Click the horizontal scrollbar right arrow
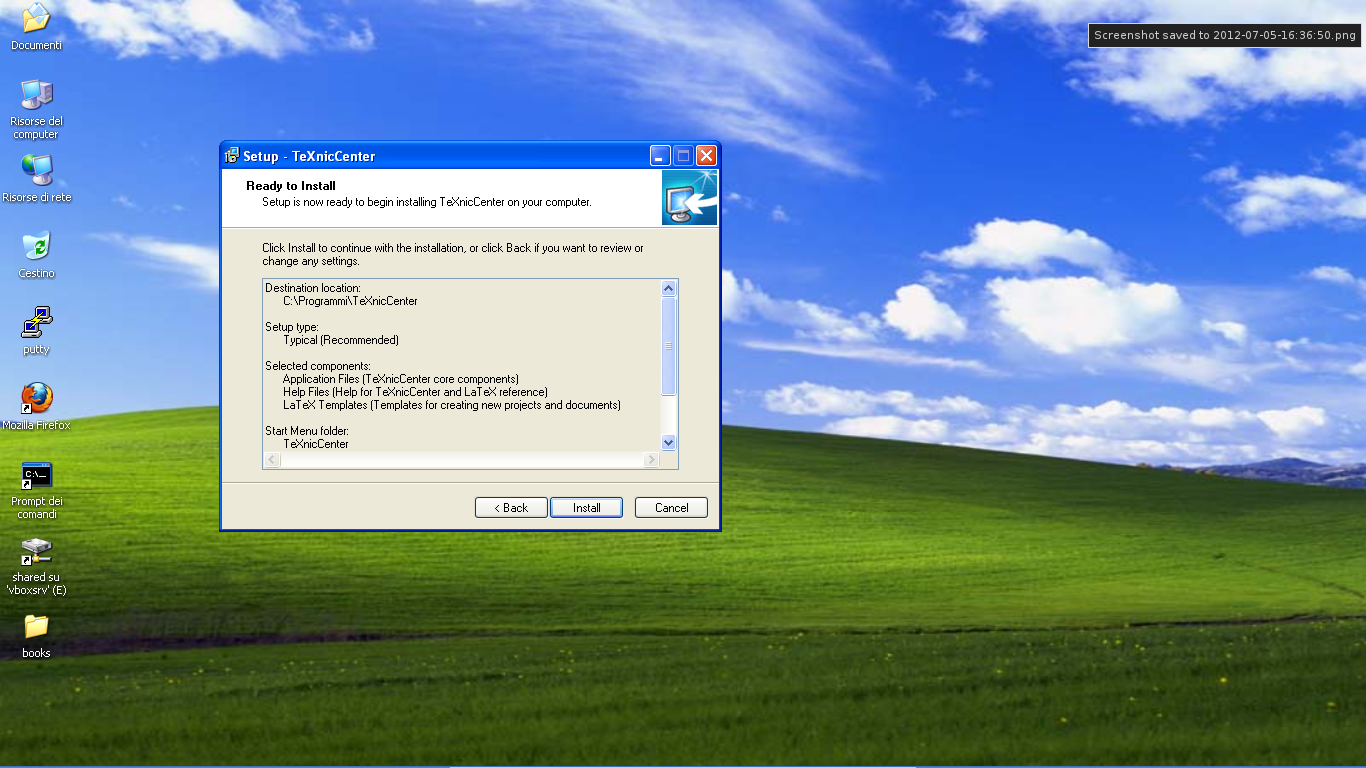Screen dimensions: 1366x768 pyautogui.click(x=651, y=460)
